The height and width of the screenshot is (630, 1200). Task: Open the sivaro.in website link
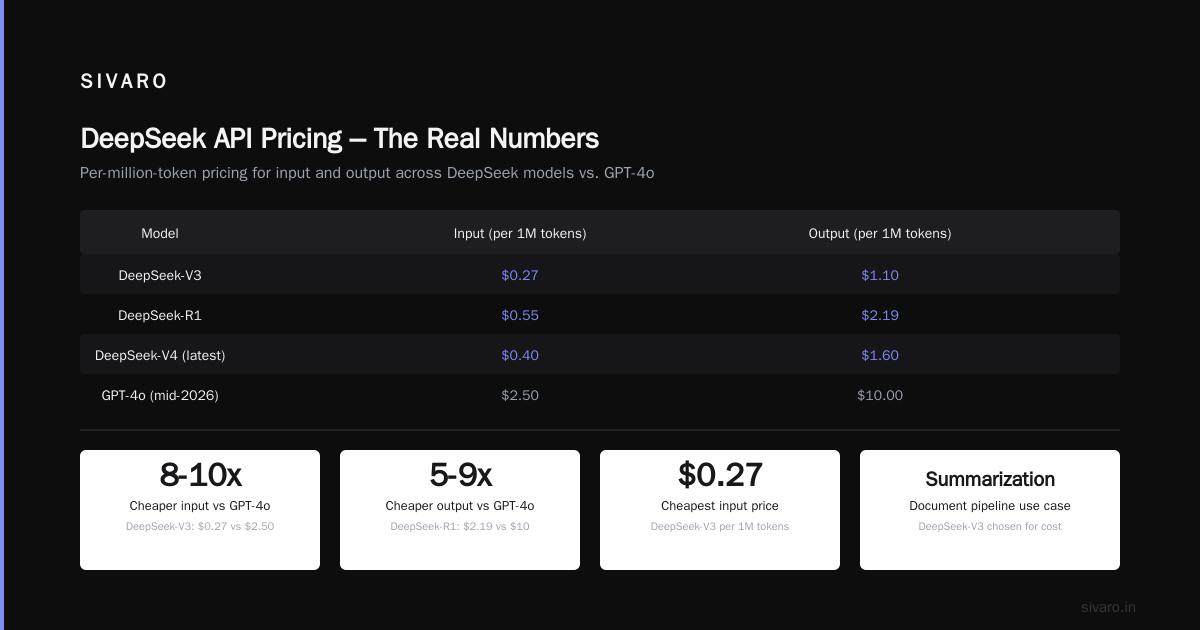point(1108,607)
